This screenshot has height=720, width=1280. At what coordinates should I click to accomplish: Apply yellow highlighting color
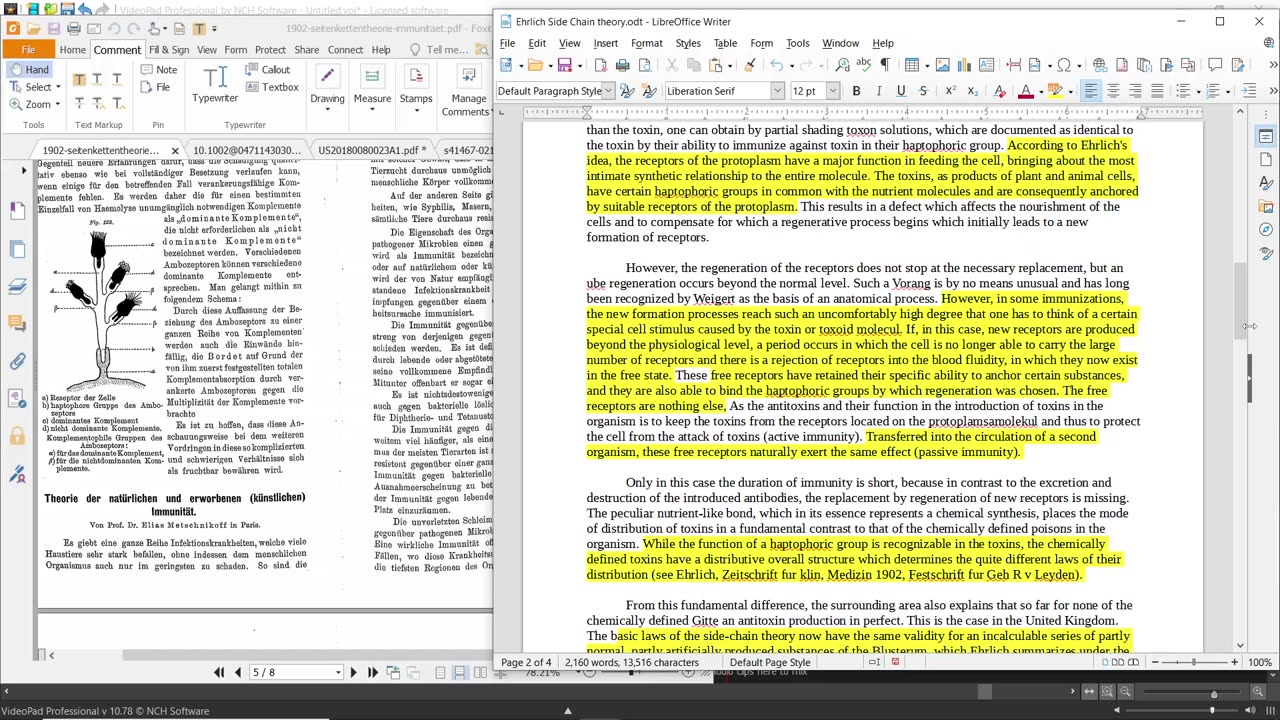tap(1055, 91)
